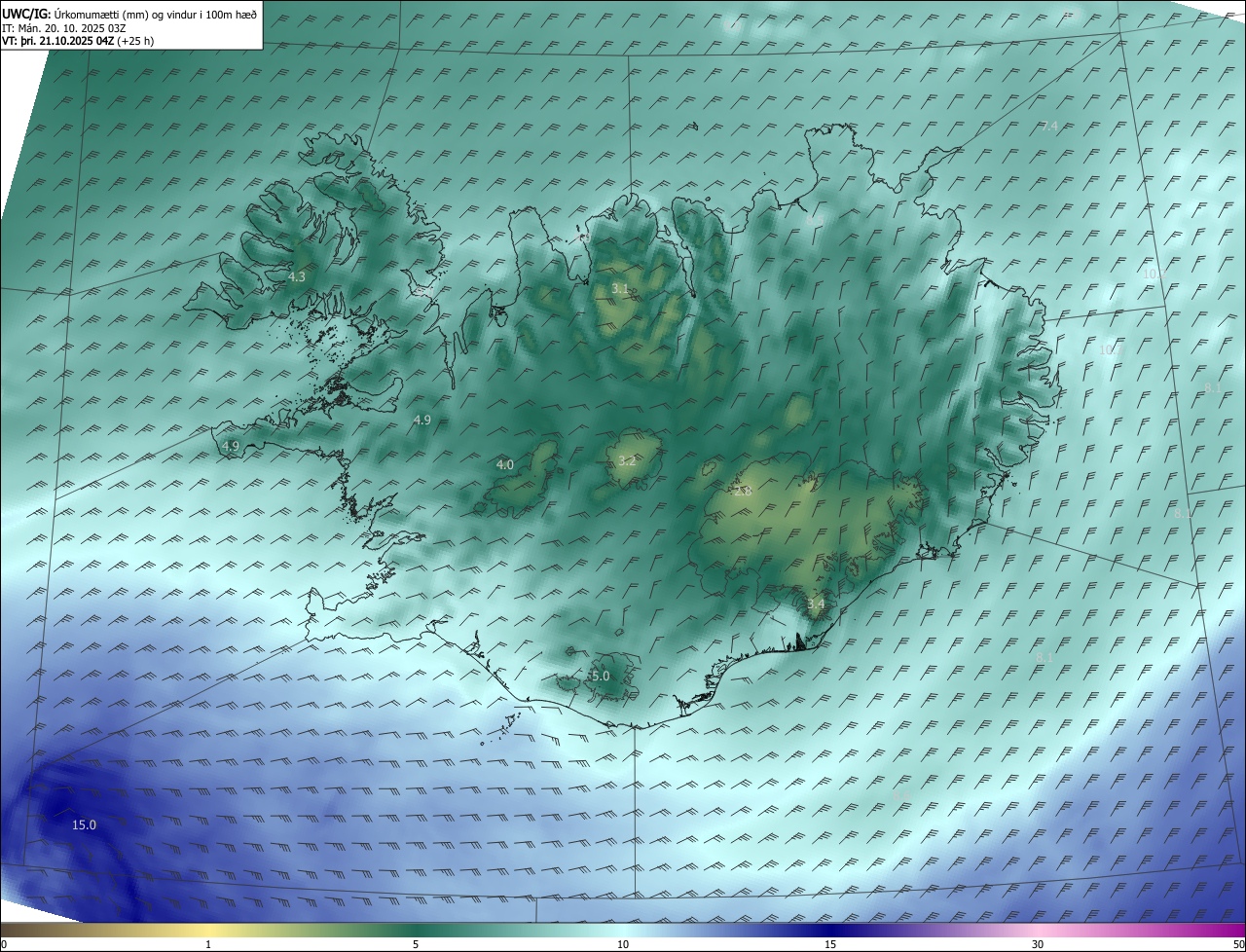Image resolution: width=1246 pixels, height=952 pixels.
Task: Click the 2.8 value on the large glacier
Action: (x=743, y=493)
